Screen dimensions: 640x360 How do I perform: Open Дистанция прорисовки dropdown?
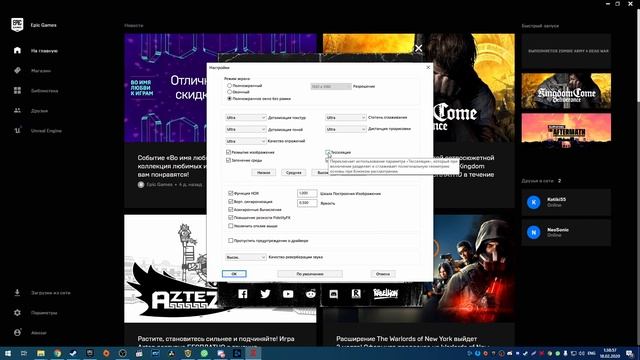coord(345,129)
